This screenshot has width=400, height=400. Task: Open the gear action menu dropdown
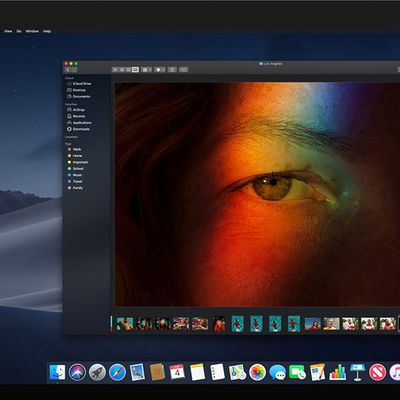[160, 70]
